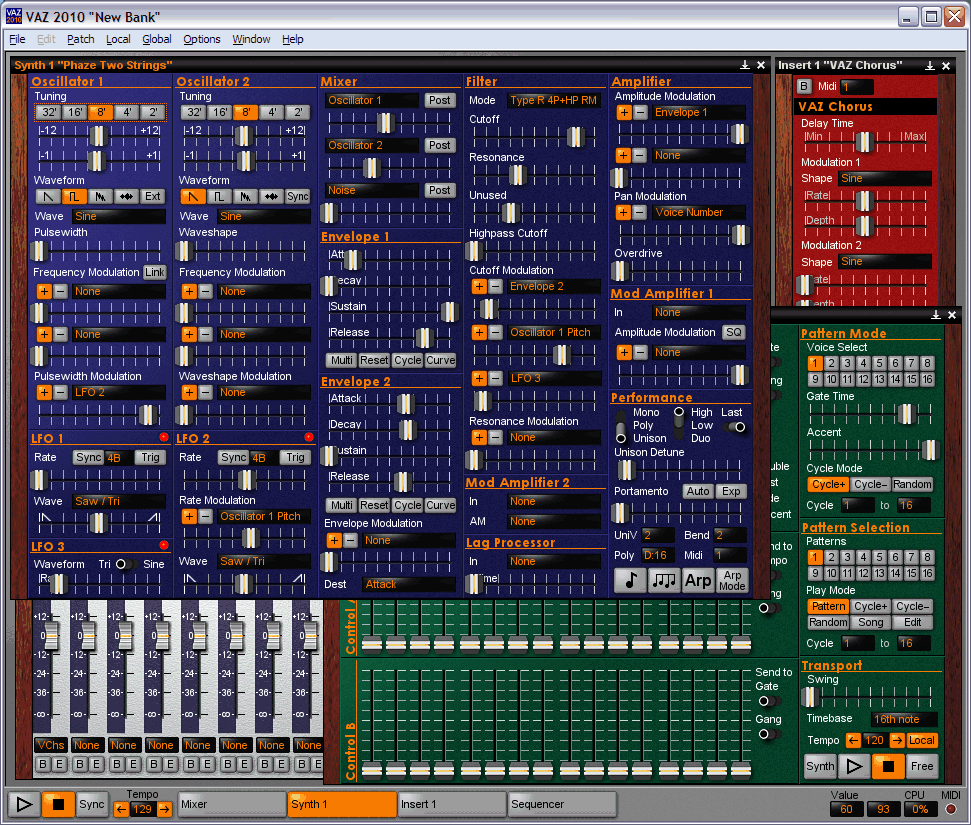
Task: Click the LFO 3 red indicator light
Action: coord(164,545)
